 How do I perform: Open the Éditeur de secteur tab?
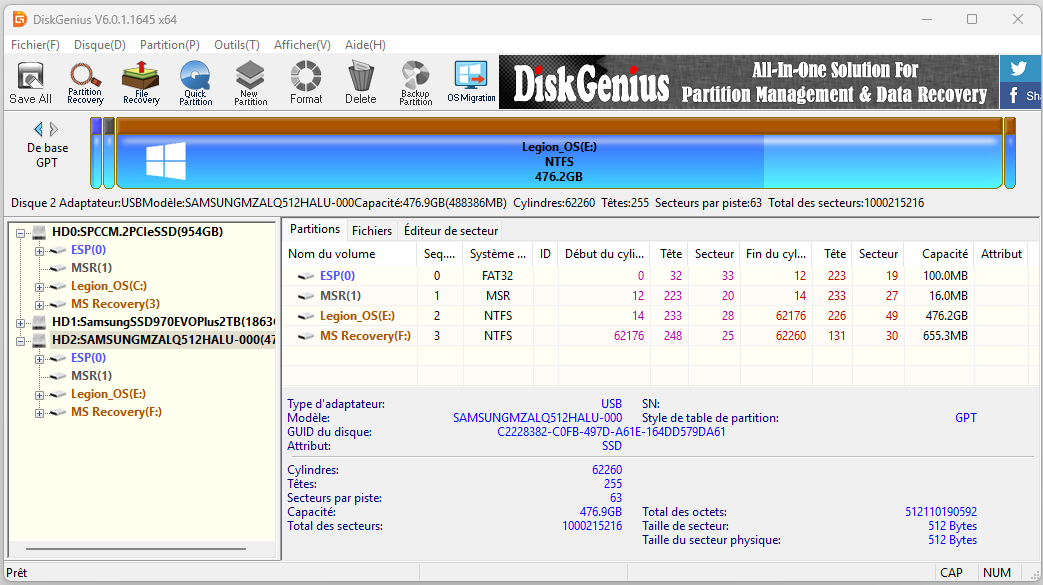tap(451, 230)
